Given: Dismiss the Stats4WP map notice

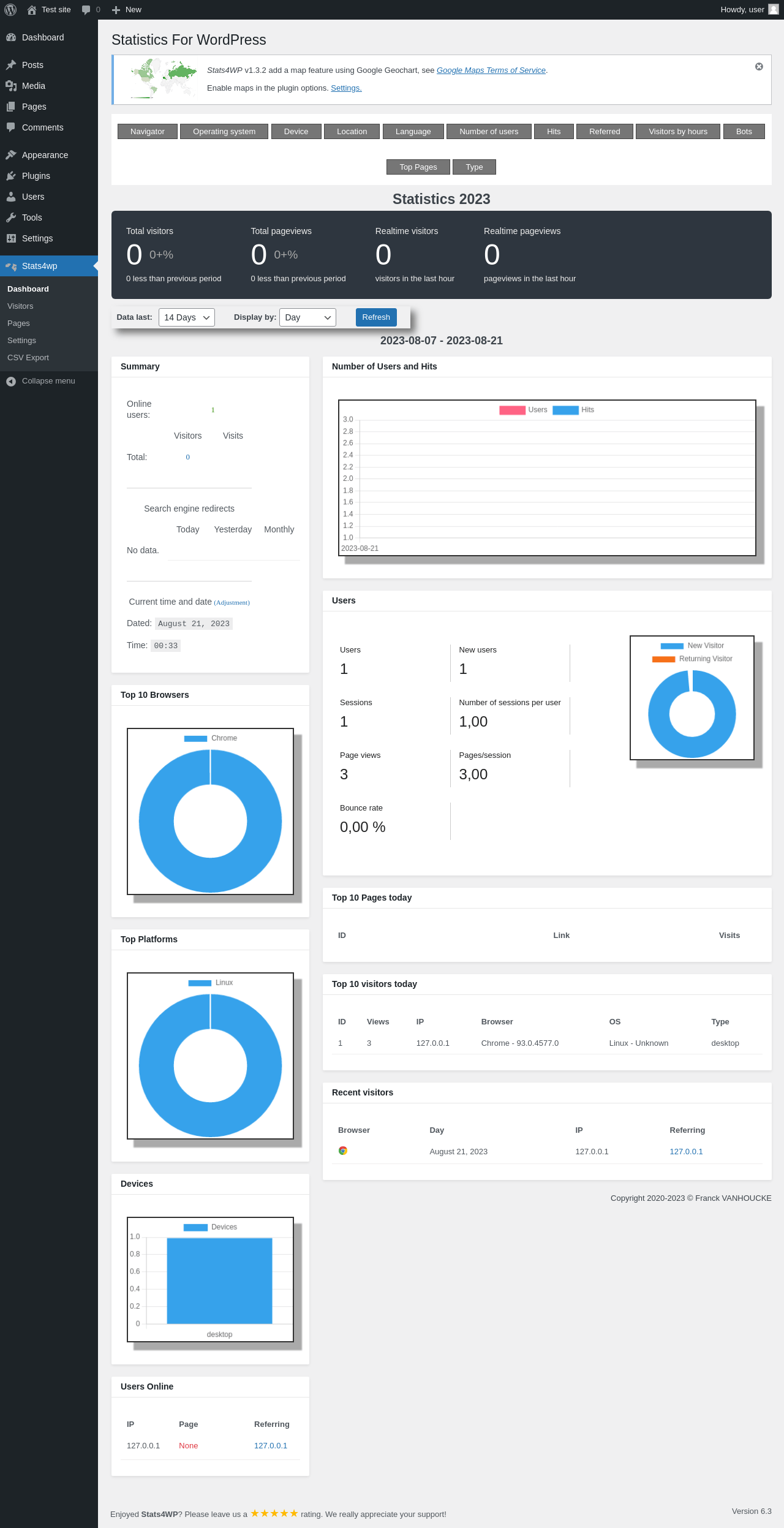Looking at the screenshot, I should tap(759, 67).
